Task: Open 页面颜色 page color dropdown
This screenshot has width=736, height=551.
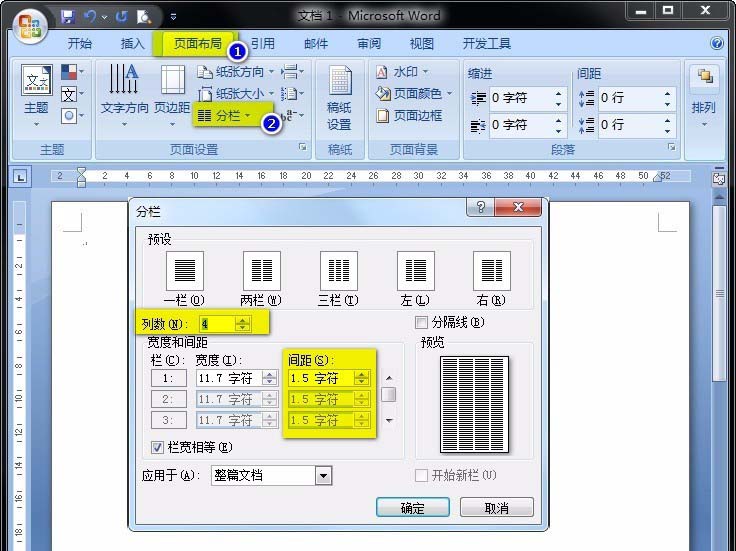Action: (414, 94)
